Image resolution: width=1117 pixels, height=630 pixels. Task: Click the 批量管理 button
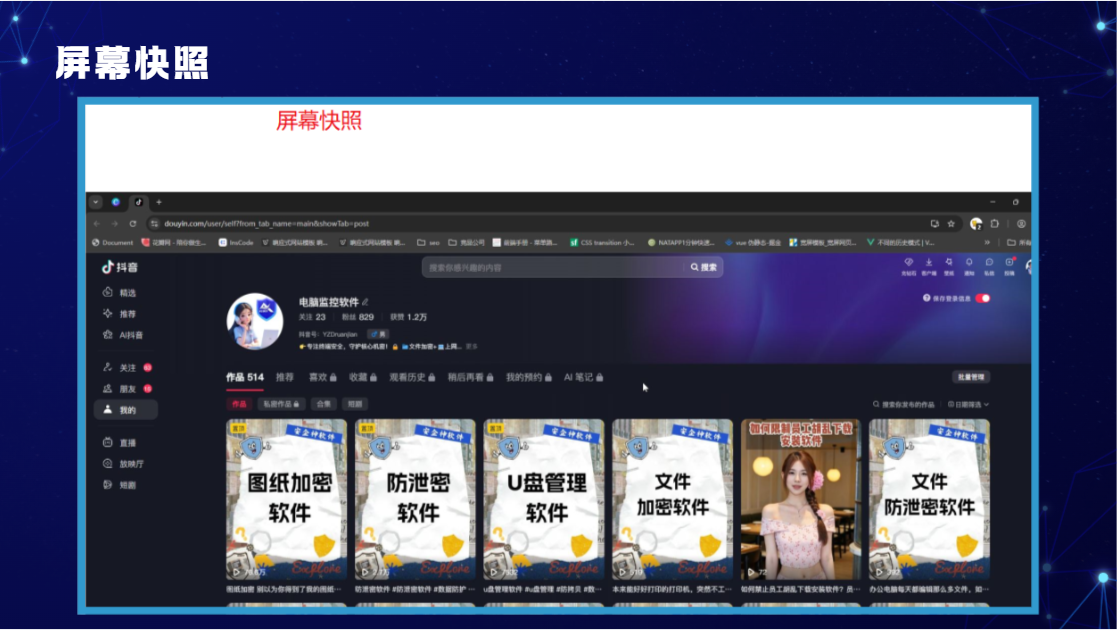point(971,377)
